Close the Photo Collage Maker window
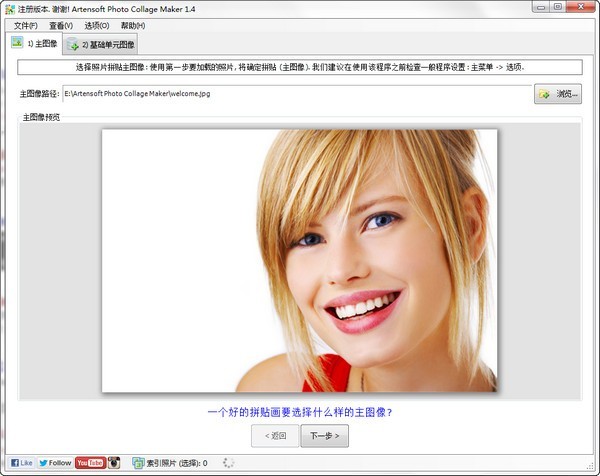The width and height of the screenshot is (600, 476). pyautogui.click(x=580, y=7)
